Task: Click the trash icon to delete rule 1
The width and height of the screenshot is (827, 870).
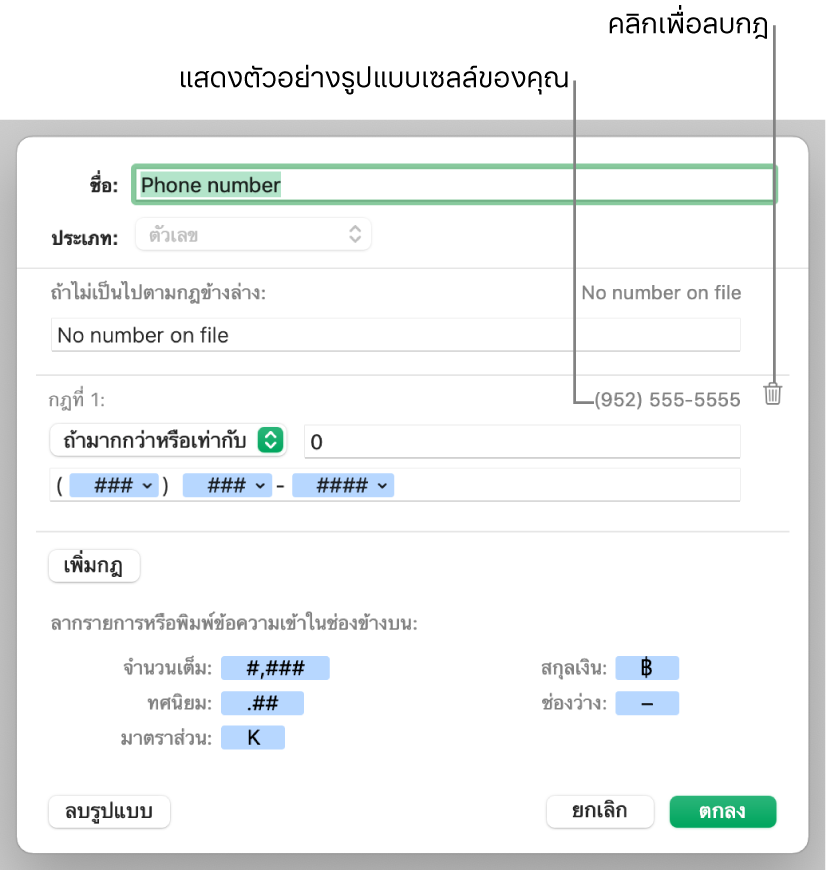Action: pos(772,394)
